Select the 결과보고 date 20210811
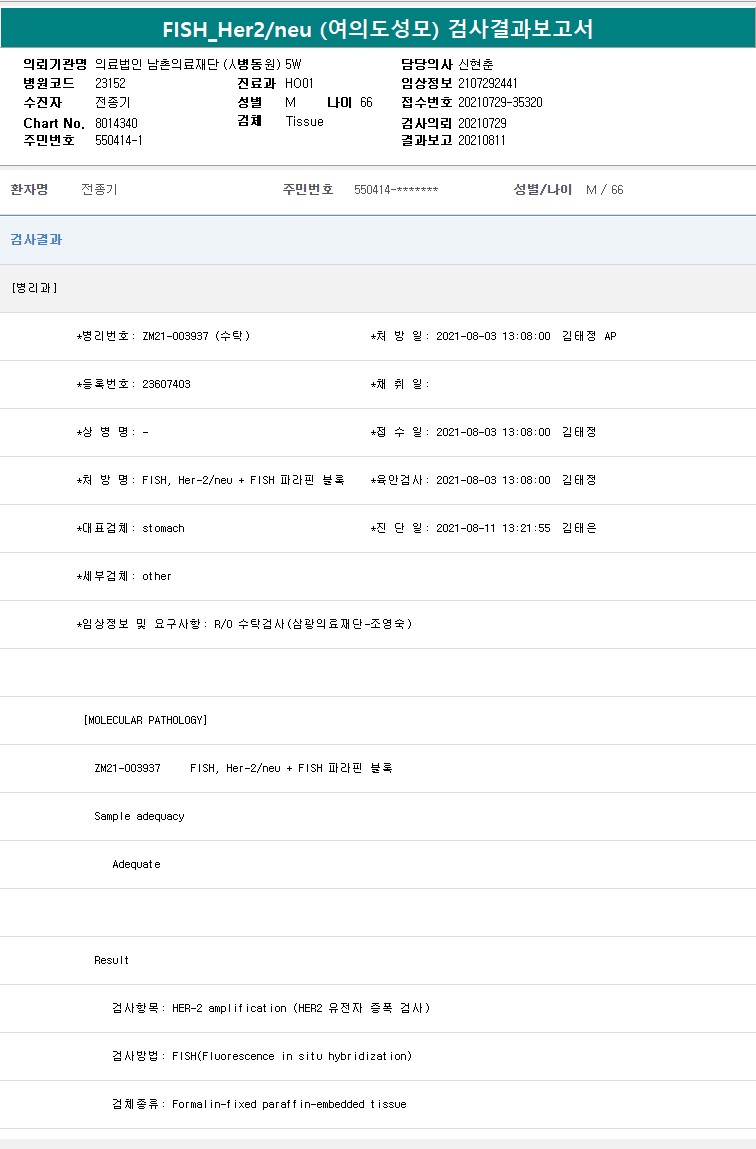Screen dimensions: 756x1149 pyautogui.click(x=482, y=141)
